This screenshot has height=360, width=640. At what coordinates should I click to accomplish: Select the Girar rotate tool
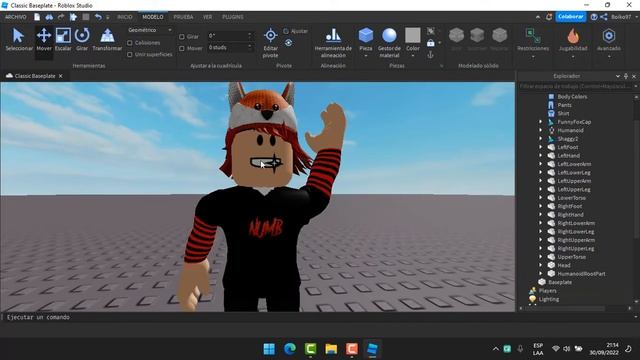click(82, 40)
